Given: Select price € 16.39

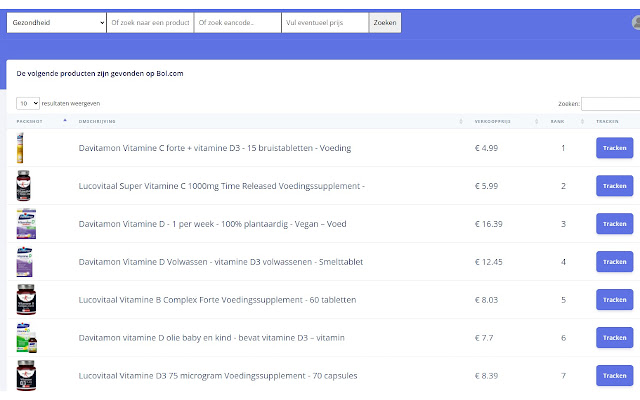Looking at the screenshot, I should 489,224.
